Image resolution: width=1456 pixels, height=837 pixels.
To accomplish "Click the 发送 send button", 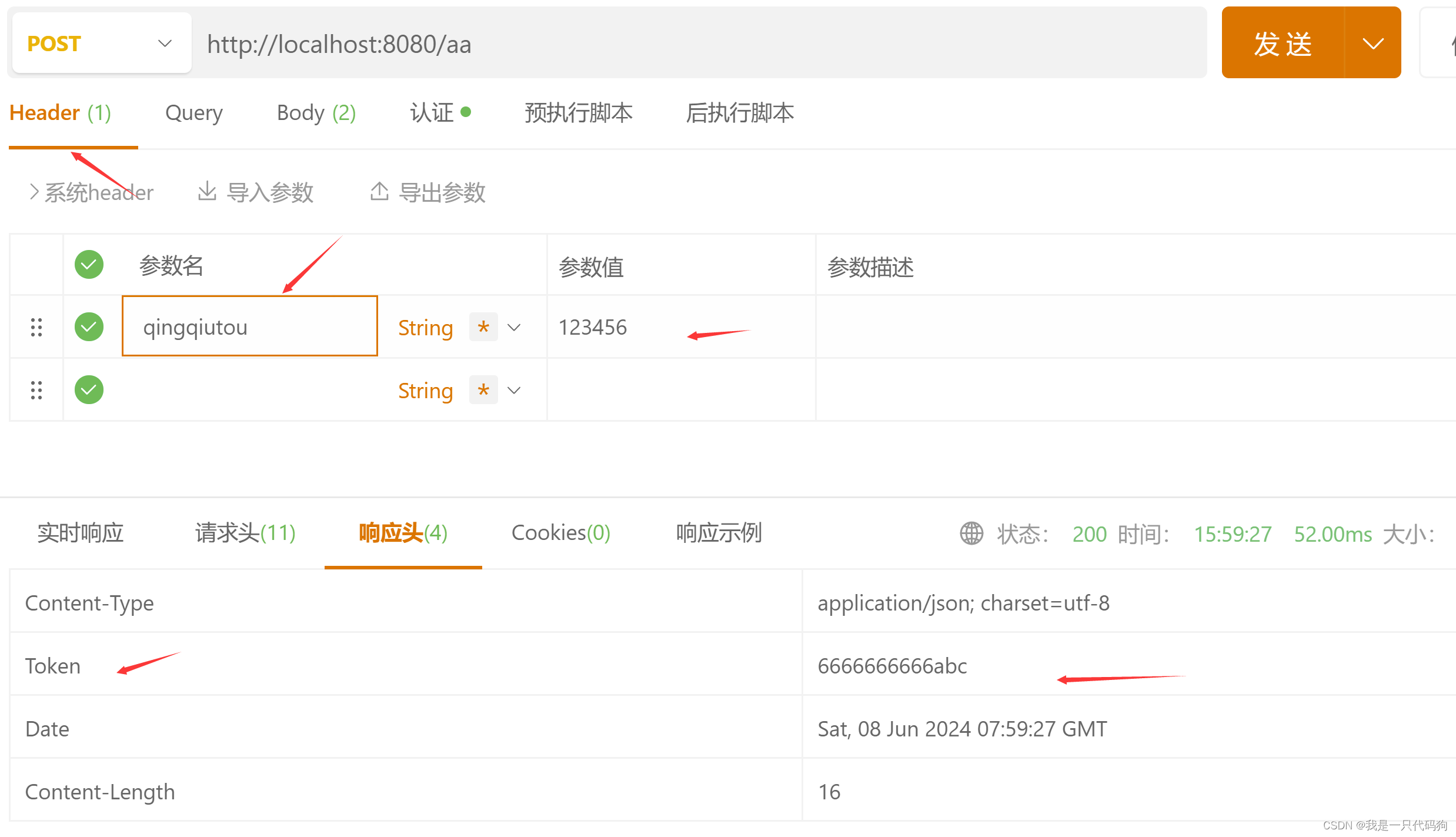I will (1282, 42).
